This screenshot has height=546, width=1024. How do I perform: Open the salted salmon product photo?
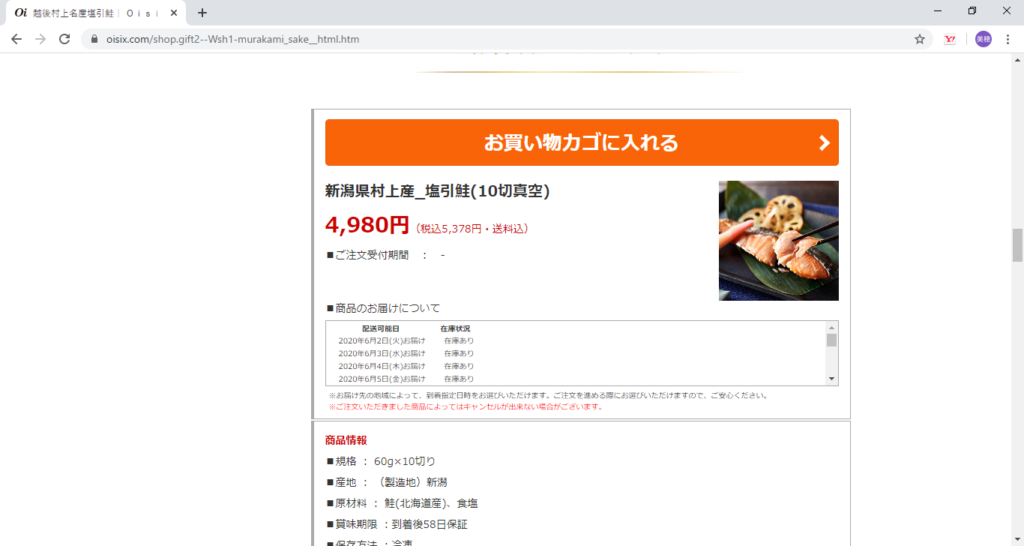[778, 240]
